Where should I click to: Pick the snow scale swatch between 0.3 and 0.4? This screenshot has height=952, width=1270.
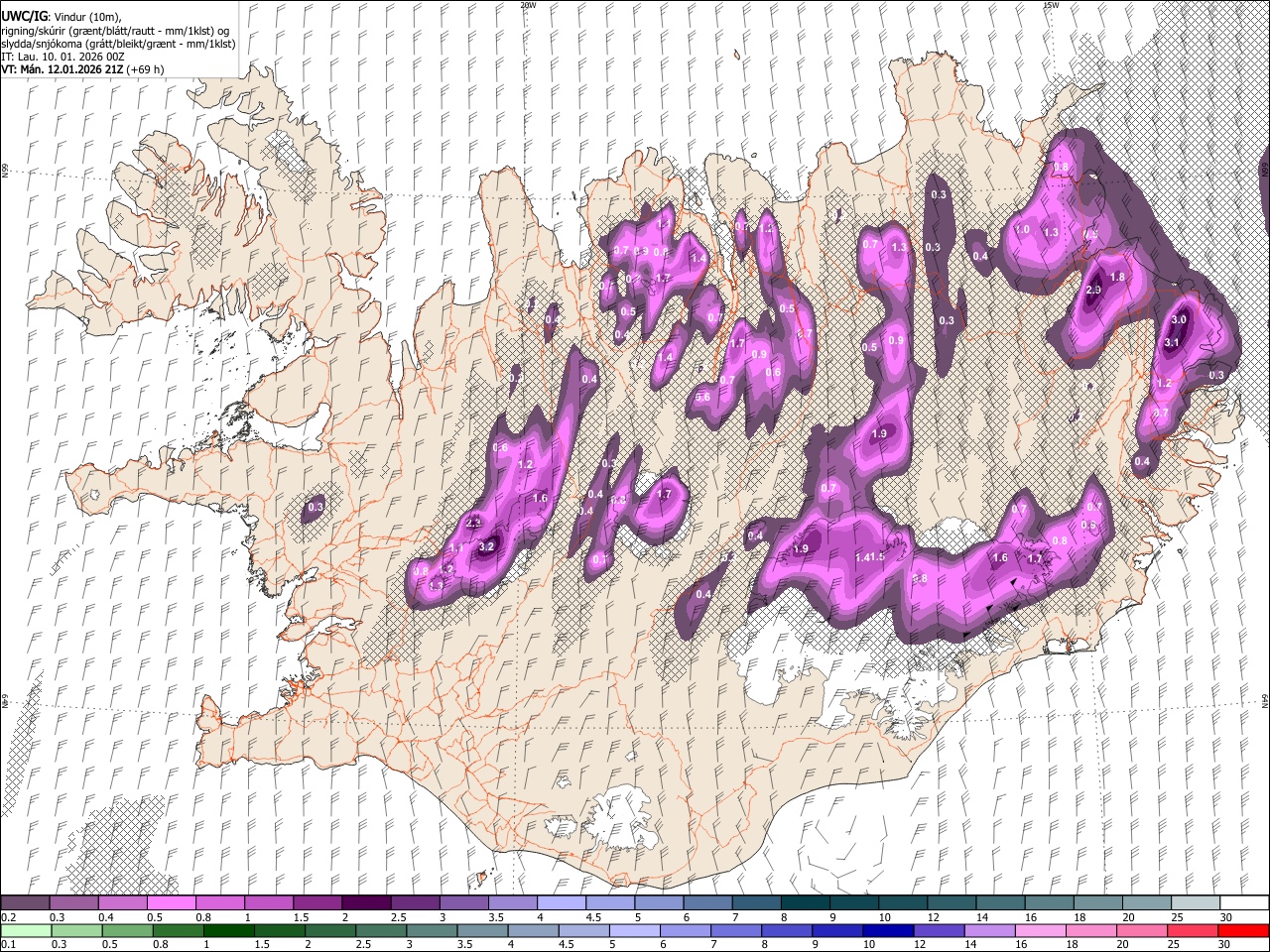(74, 902)
